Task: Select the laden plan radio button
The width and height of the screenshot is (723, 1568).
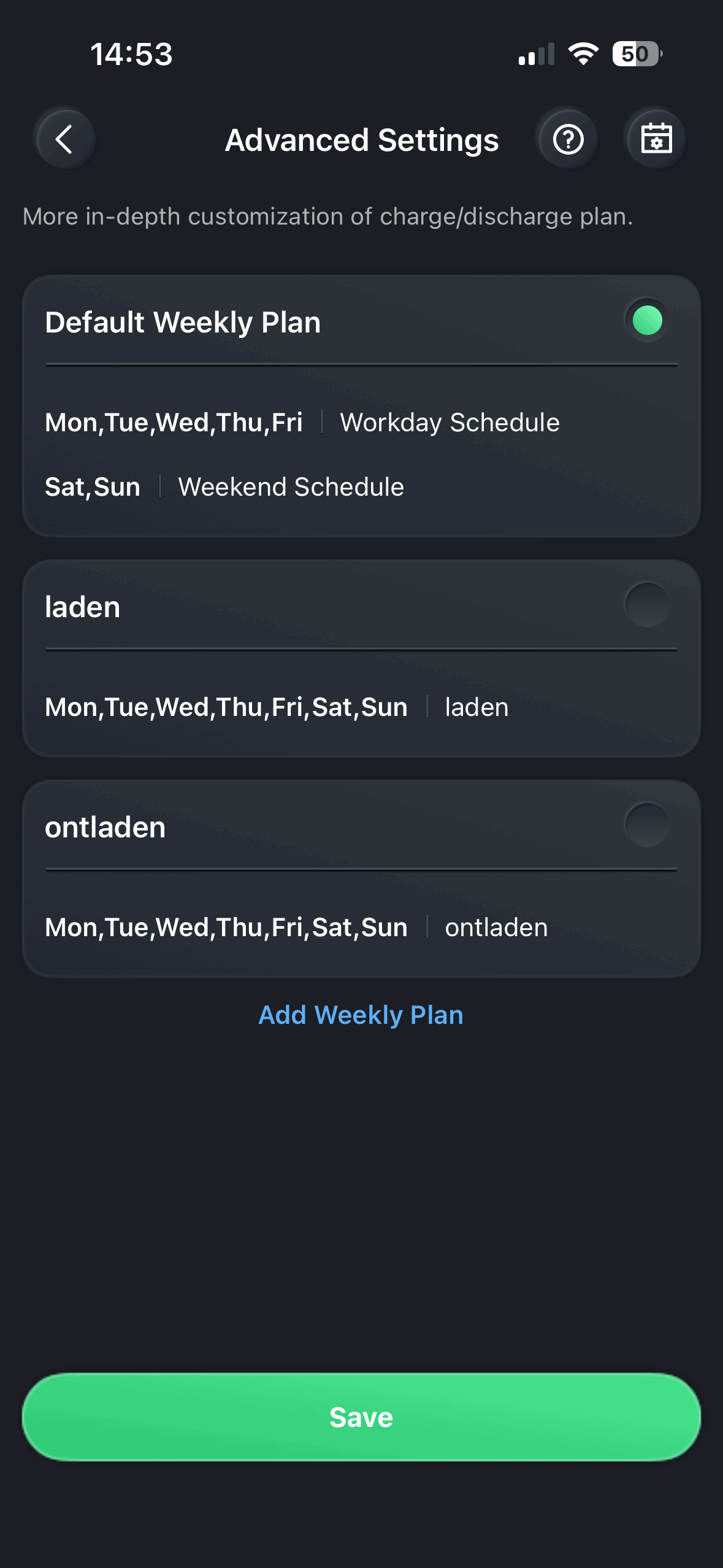Action: [x=647, y=605]
